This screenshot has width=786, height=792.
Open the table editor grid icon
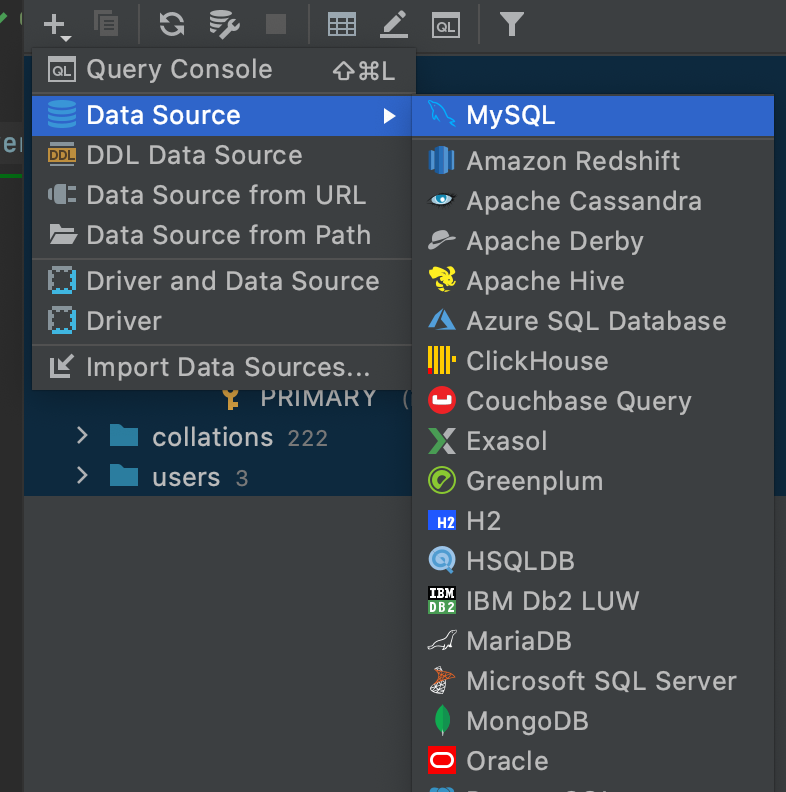pyautogui.click(x=342, y=24)
